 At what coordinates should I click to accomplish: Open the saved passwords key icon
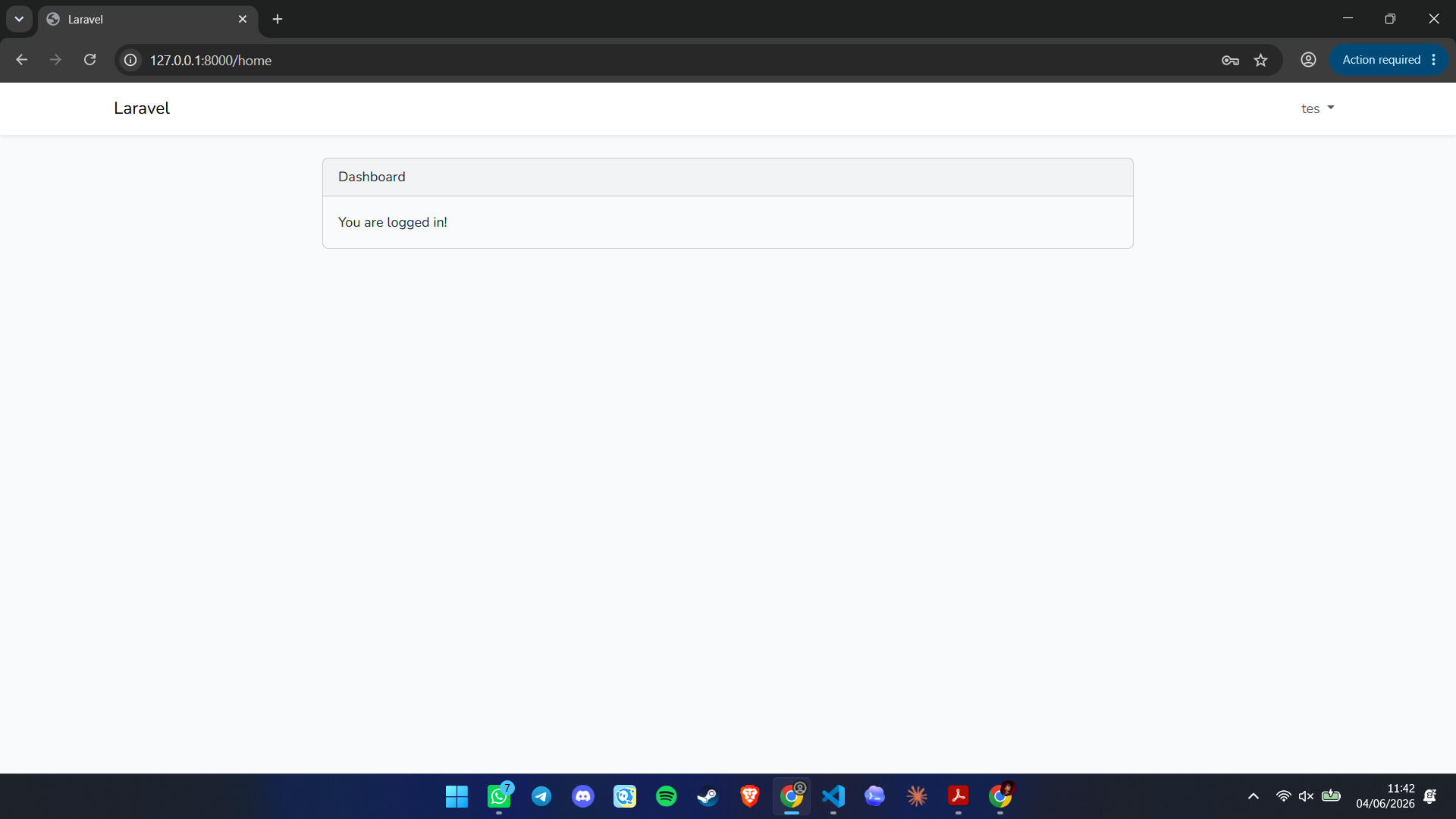1230,60
